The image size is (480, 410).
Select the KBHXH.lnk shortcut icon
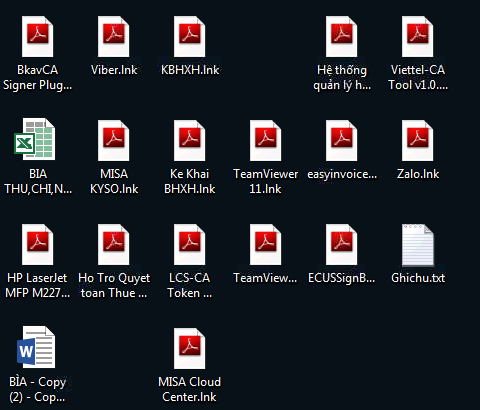point(189,37)
